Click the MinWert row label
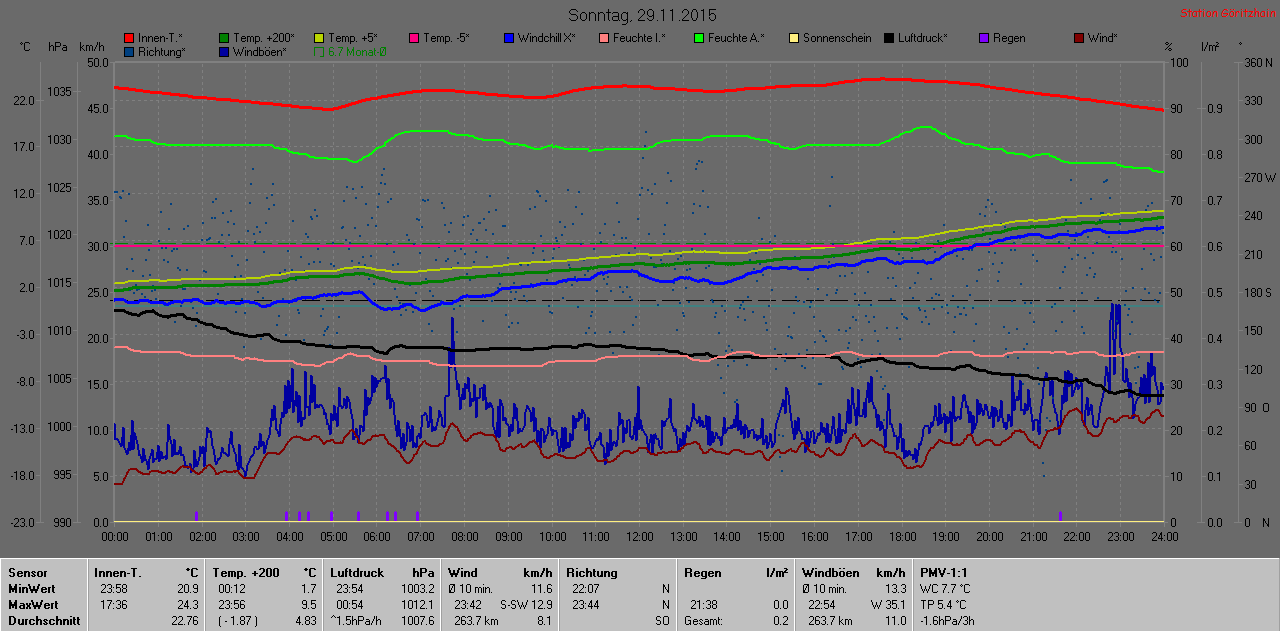The image size is (1280, 631). tap(31, 589)
